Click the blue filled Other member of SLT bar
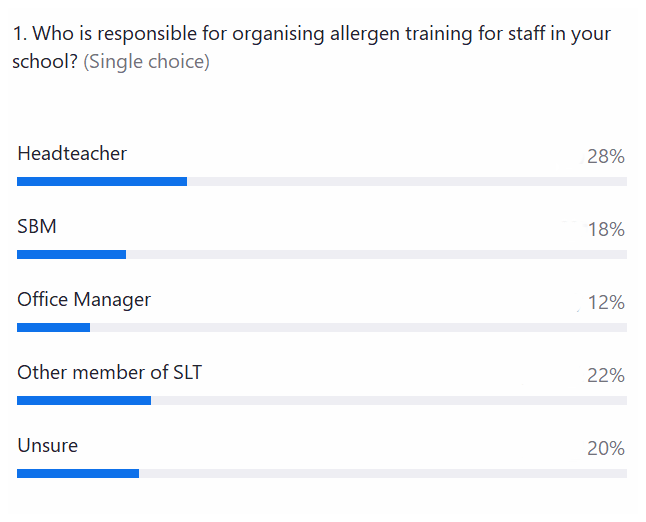 (x=84, y=400)
